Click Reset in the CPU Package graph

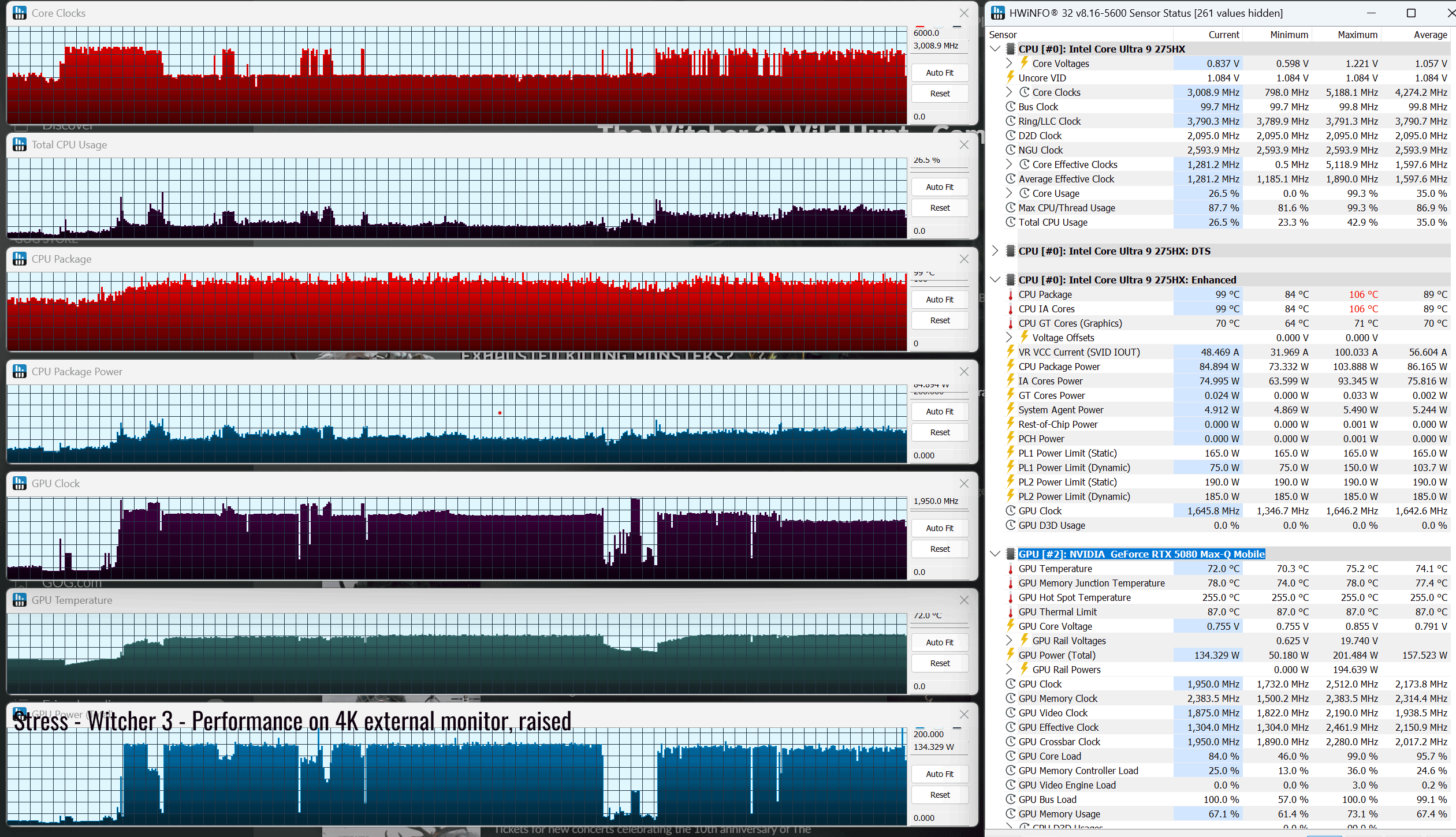tap(940, 320)
